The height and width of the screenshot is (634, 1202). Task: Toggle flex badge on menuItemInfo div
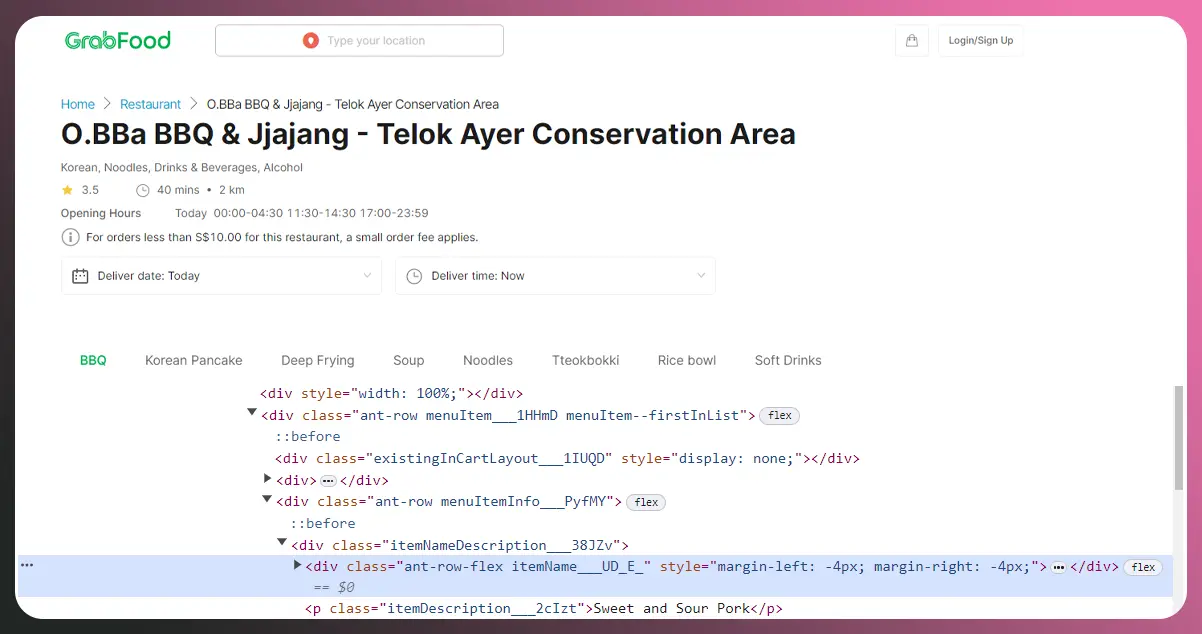pyautogui.click(x=646, y=502)
